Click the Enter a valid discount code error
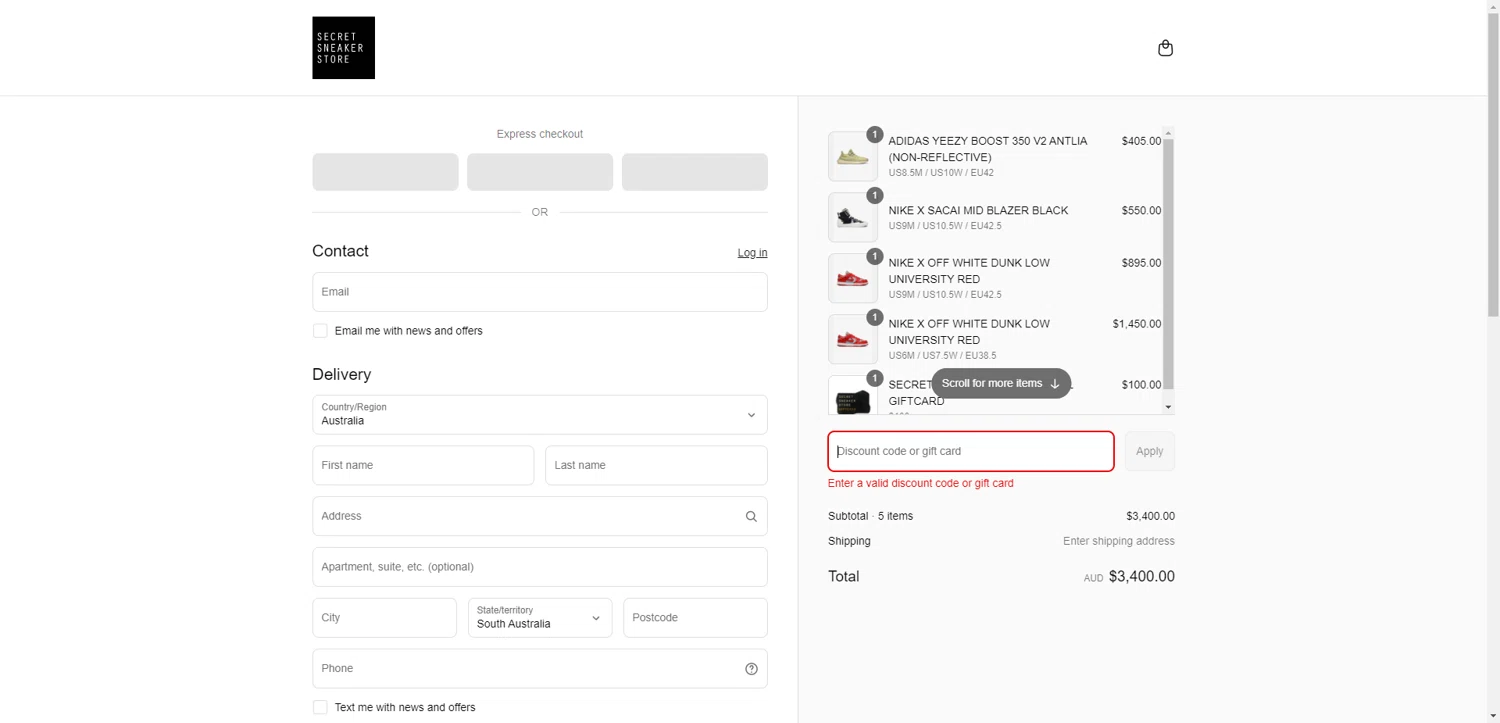The width and height of the screenshot is (1500, 723). [921, 483]
